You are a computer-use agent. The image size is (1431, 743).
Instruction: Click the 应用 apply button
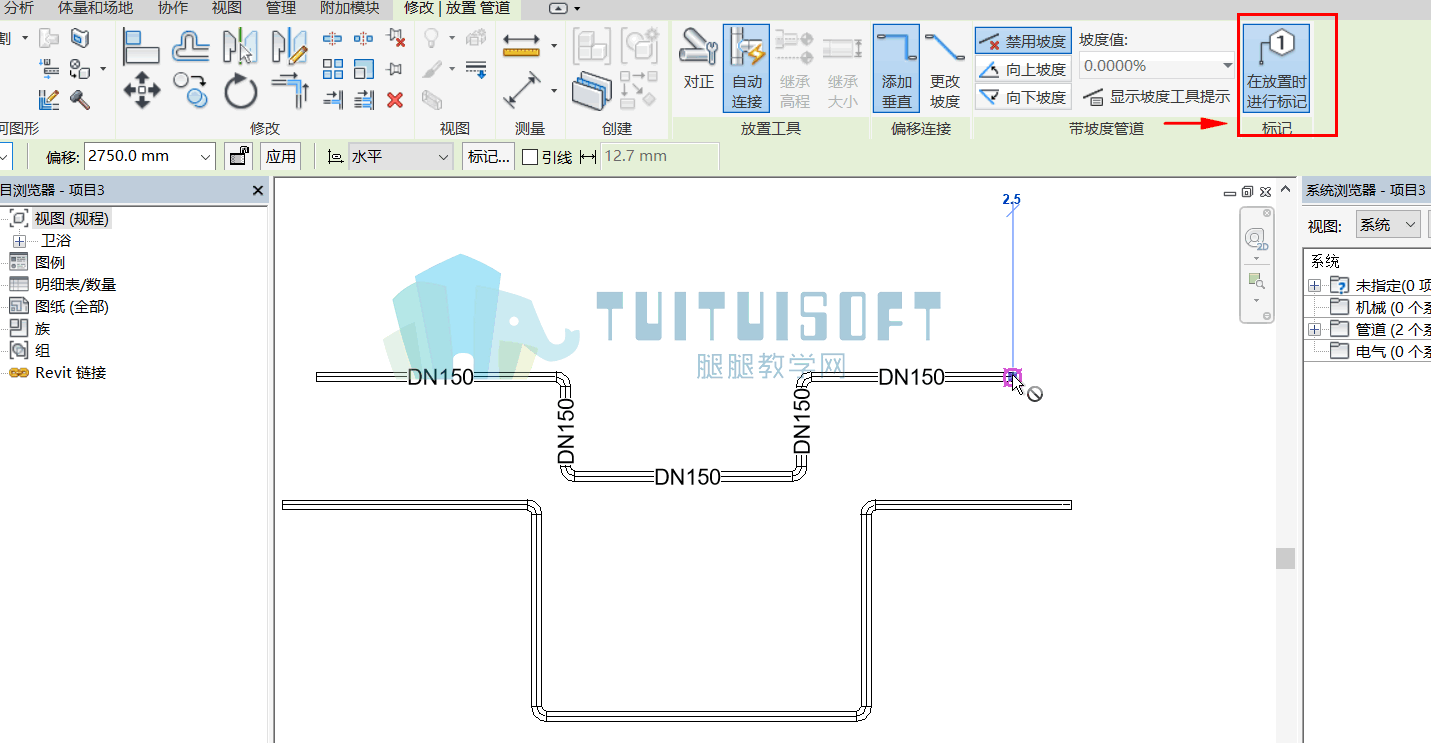(x=281, y=157)
